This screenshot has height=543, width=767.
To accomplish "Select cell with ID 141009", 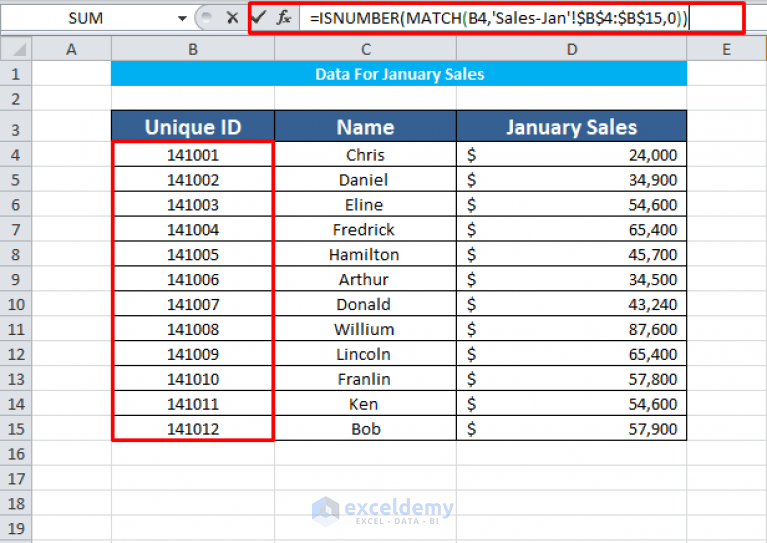I will click(193, 354).
